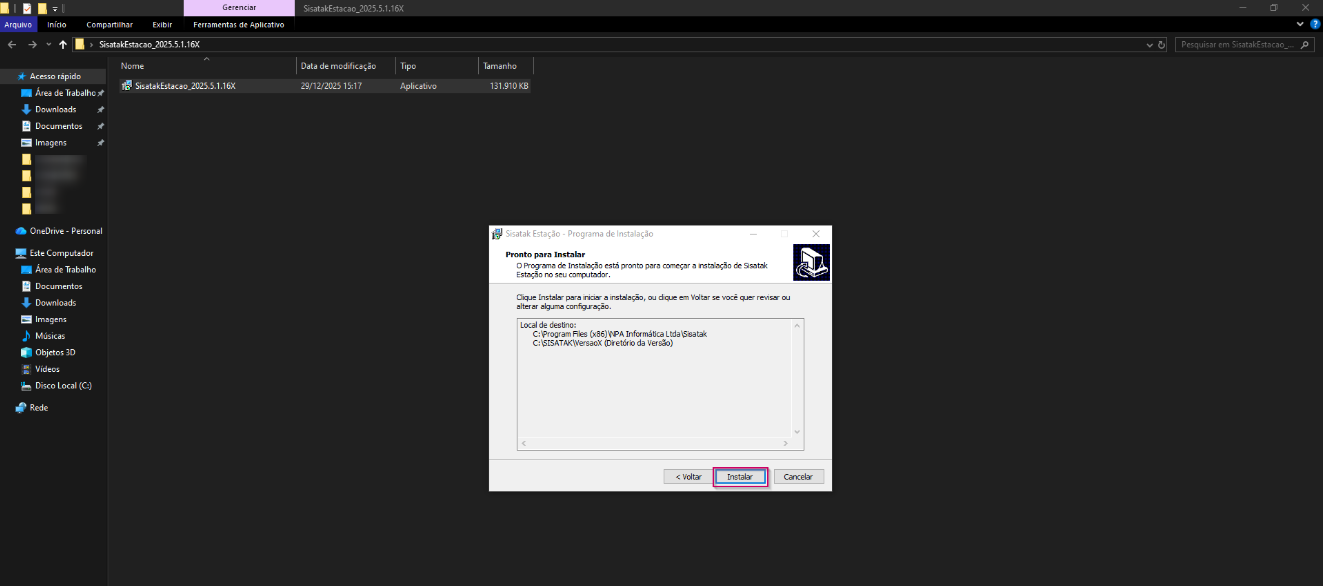Open pinned Documentos under Acesso rápido
1326x586 pixels.
point(58,126)
